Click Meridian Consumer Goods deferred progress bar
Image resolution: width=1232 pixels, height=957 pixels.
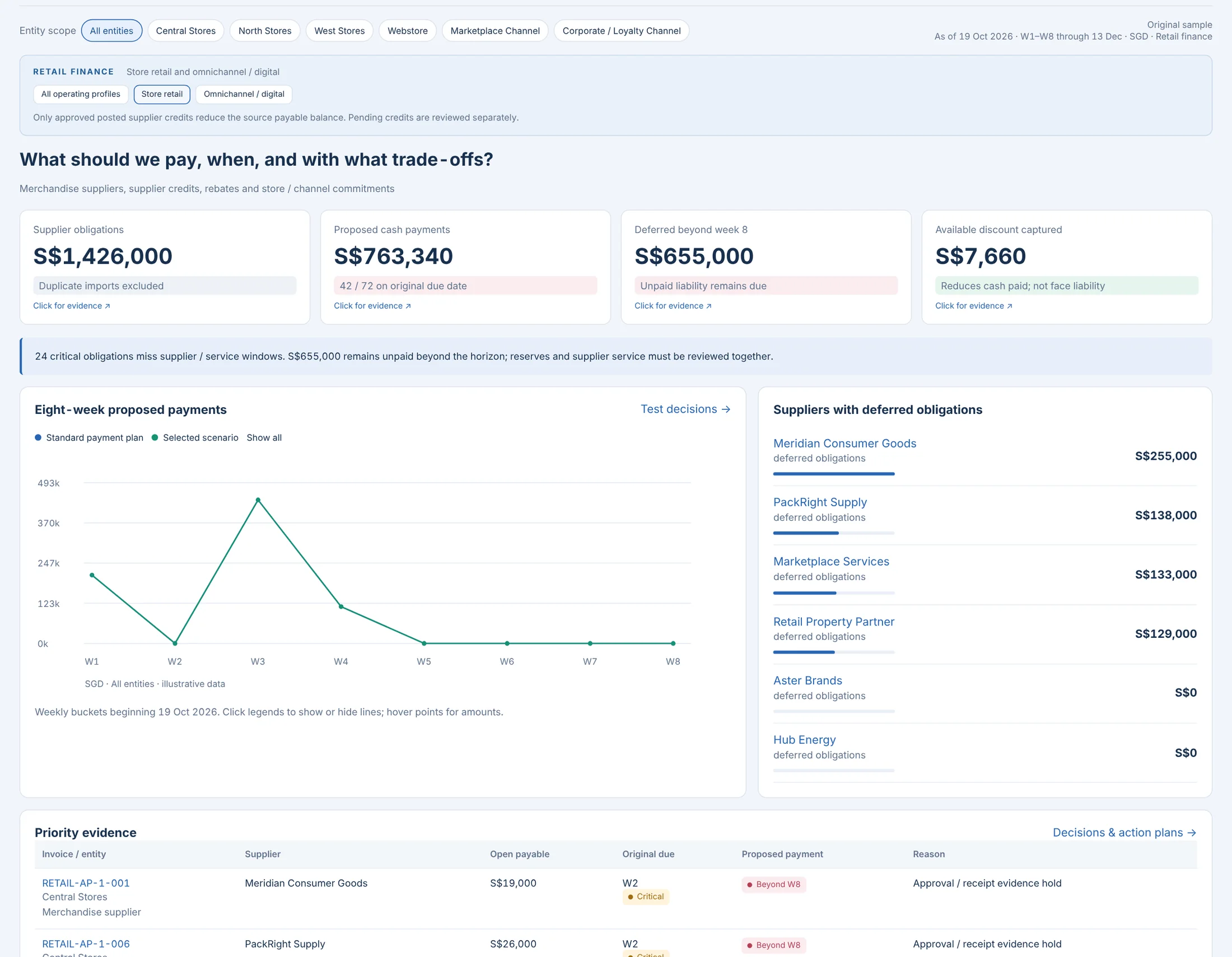(x=834, y=474)
